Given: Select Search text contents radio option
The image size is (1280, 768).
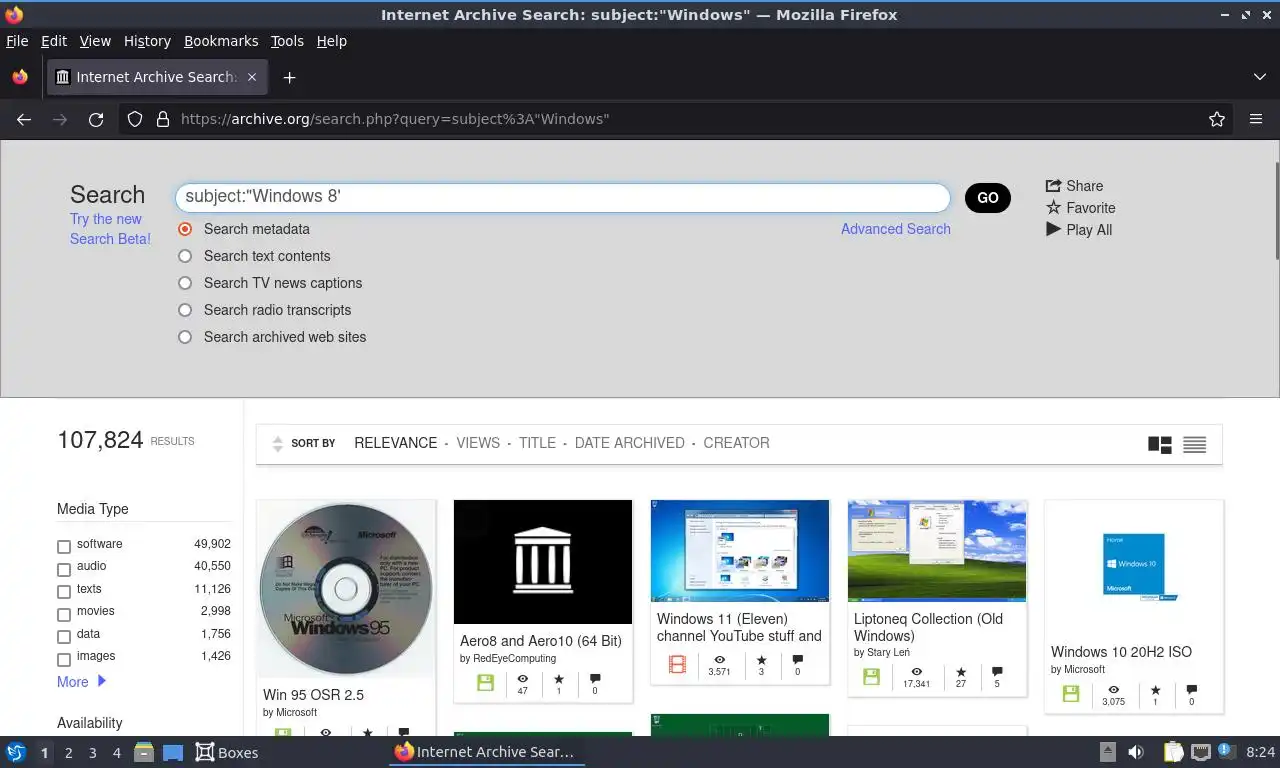Looking at the screenshot, I should [185, 256].
